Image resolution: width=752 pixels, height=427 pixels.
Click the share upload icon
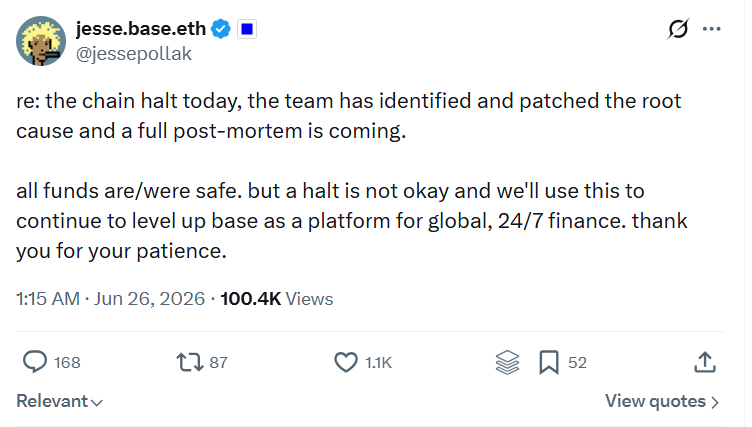click(705, 362)
